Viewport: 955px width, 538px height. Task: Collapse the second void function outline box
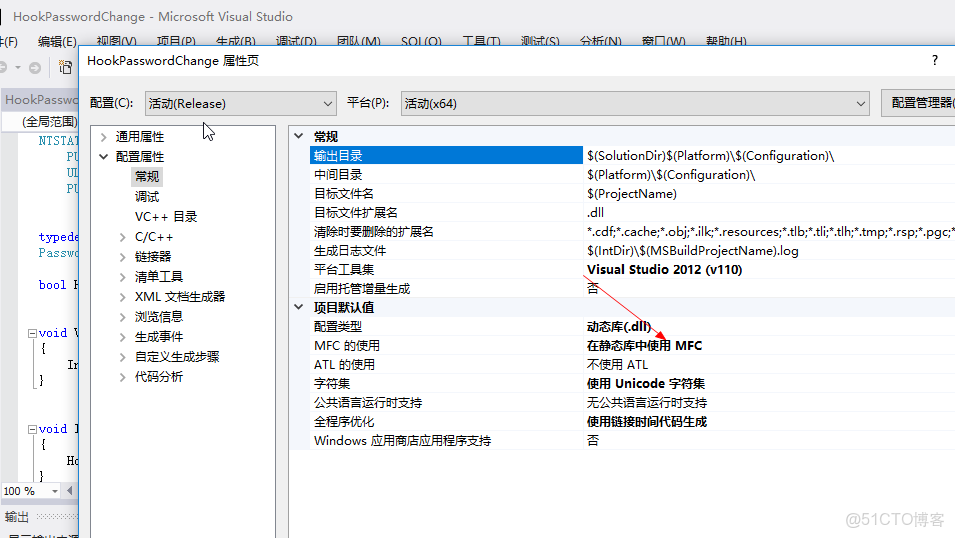point(32,429)
